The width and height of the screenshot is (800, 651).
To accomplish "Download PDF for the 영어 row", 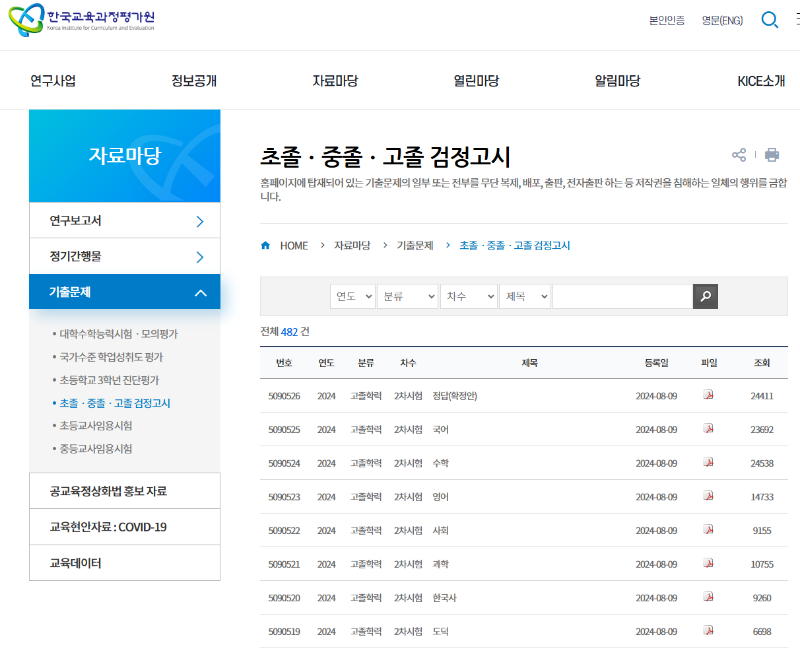I will click(x=708, y=496).
